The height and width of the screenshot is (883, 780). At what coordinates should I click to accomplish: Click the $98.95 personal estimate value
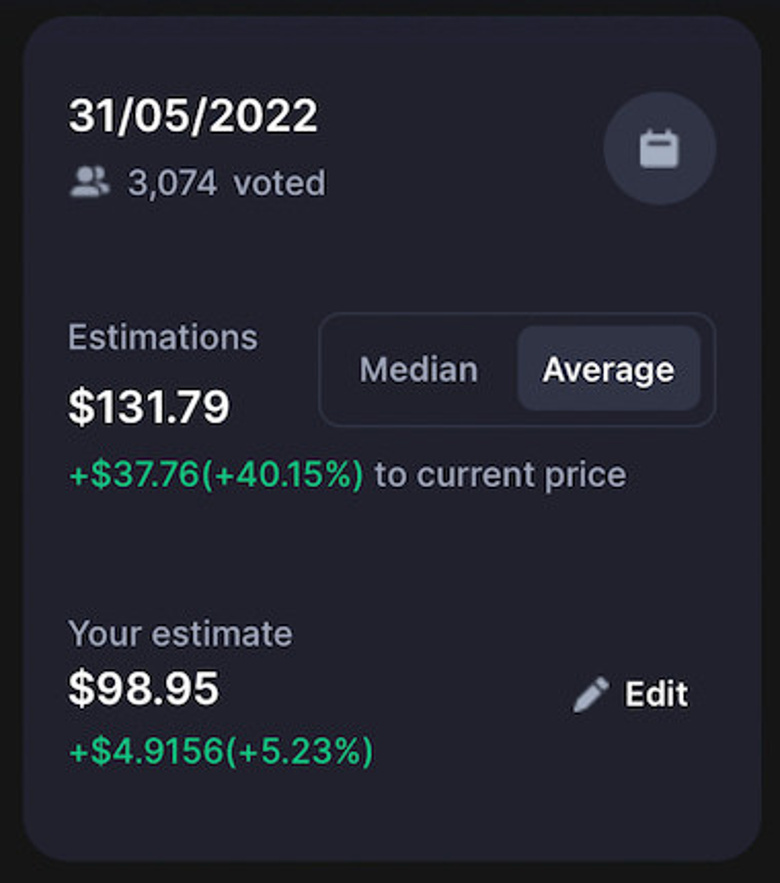(x=143, y=689)
